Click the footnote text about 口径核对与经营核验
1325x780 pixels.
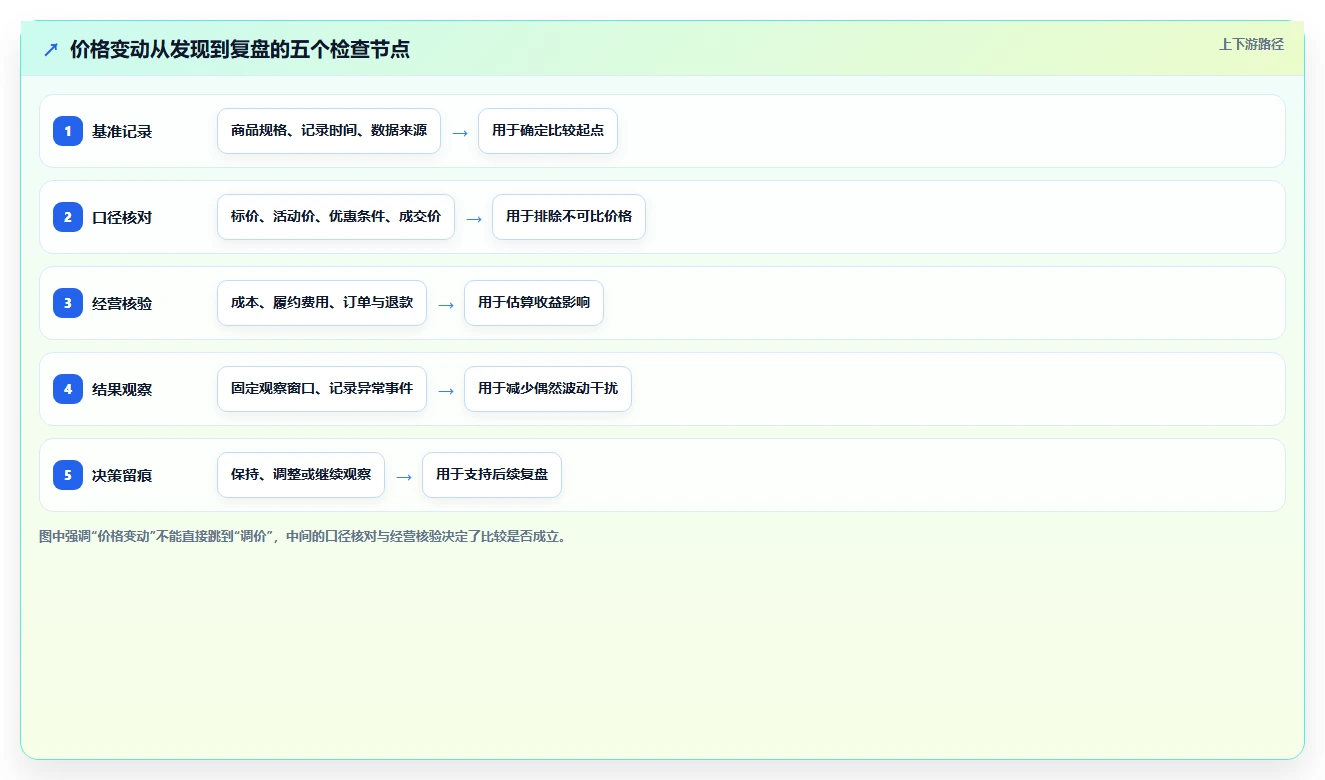305,536
